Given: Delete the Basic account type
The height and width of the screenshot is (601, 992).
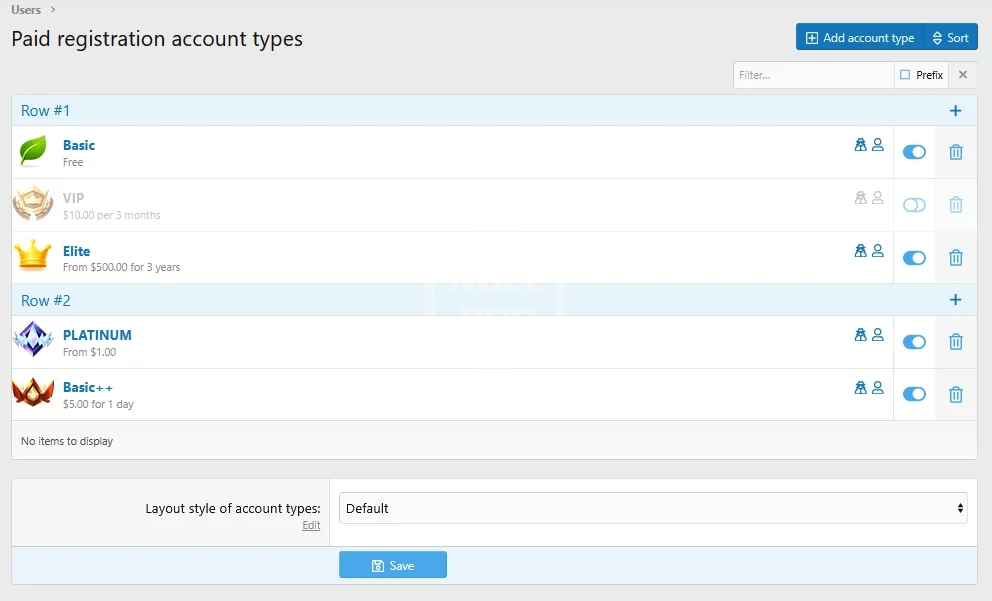Looking at the screenshot, I should (x=955, y=152).
